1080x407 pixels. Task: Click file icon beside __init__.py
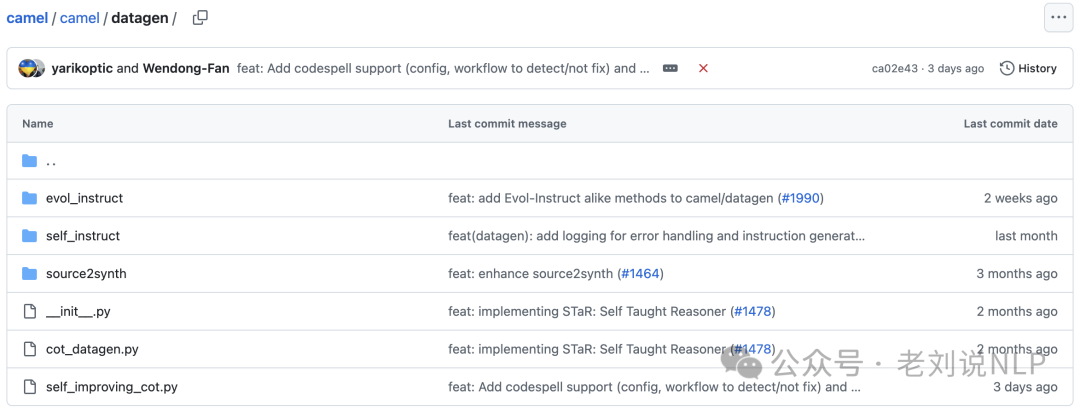pos(29,311)
